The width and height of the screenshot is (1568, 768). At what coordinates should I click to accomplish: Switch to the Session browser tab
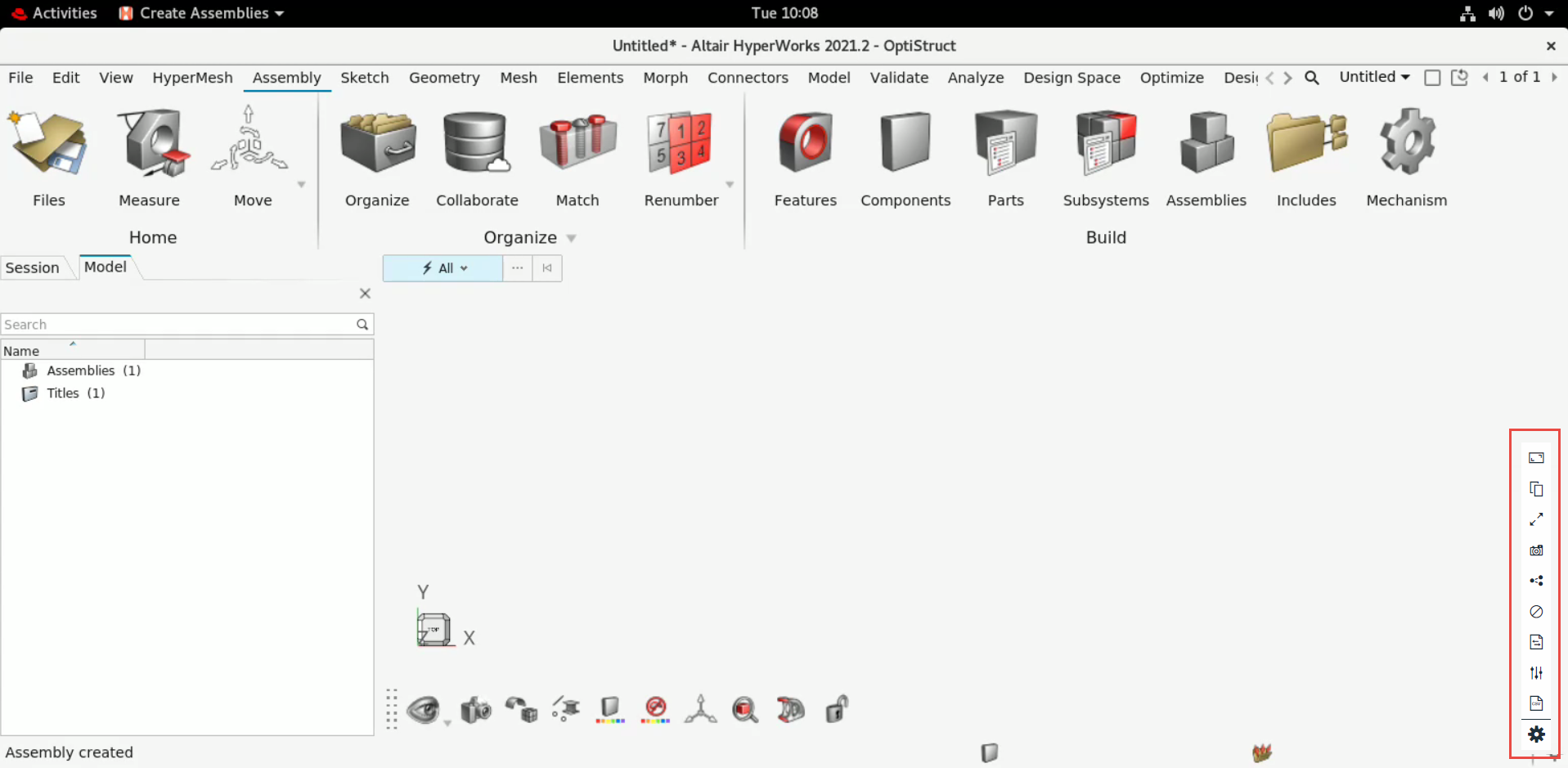click(x=33, y=267)
